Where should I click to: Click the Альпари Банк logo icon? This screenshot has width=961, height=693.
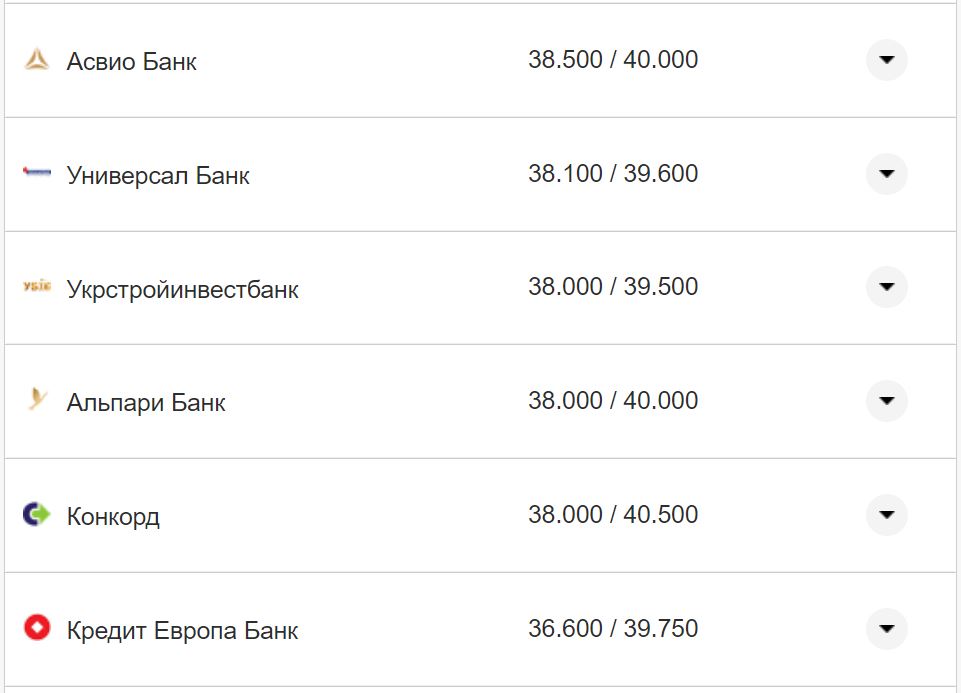click(37, 401)
